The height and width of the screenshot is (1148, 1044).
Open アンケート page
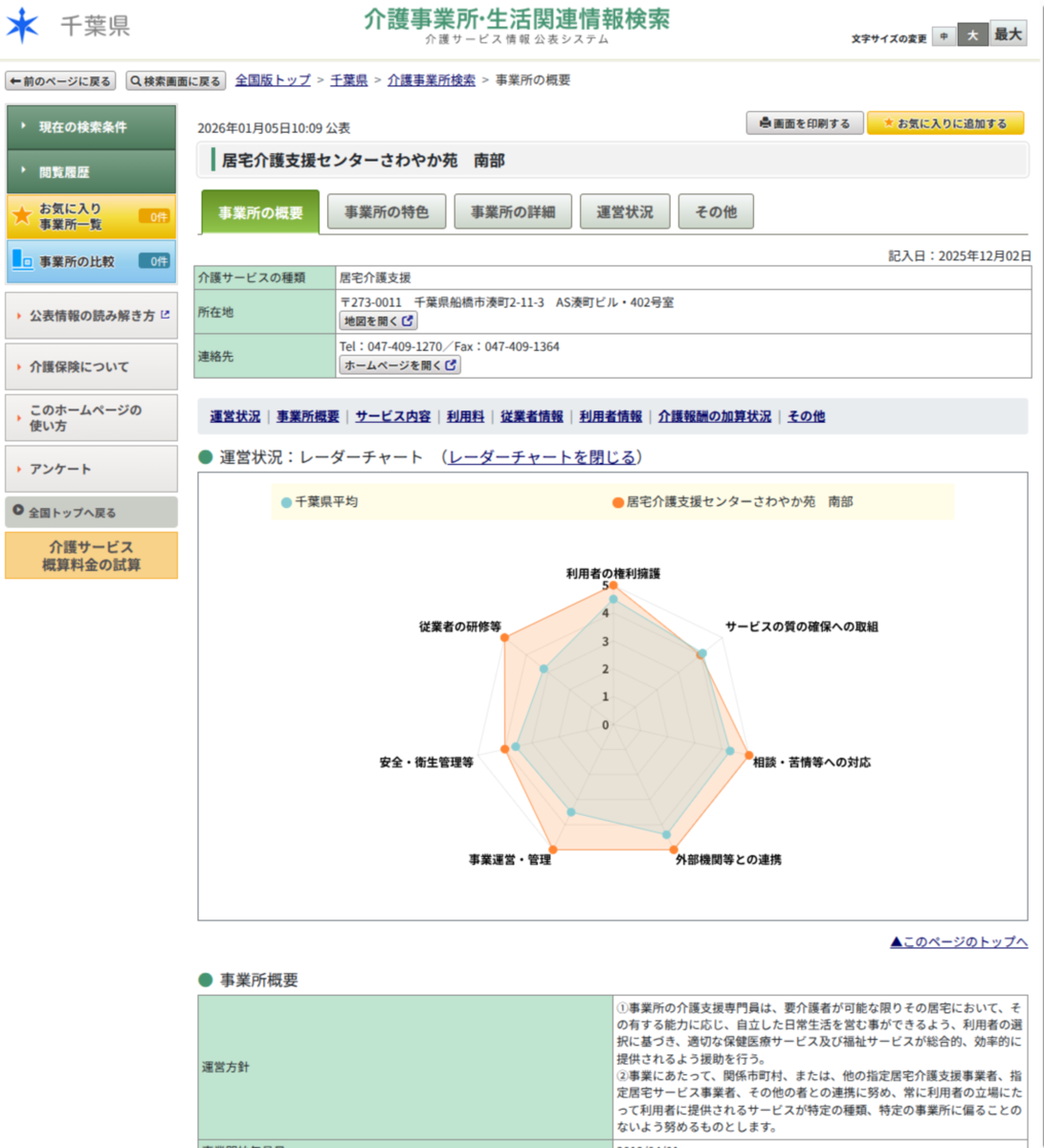tap(92, 469)
